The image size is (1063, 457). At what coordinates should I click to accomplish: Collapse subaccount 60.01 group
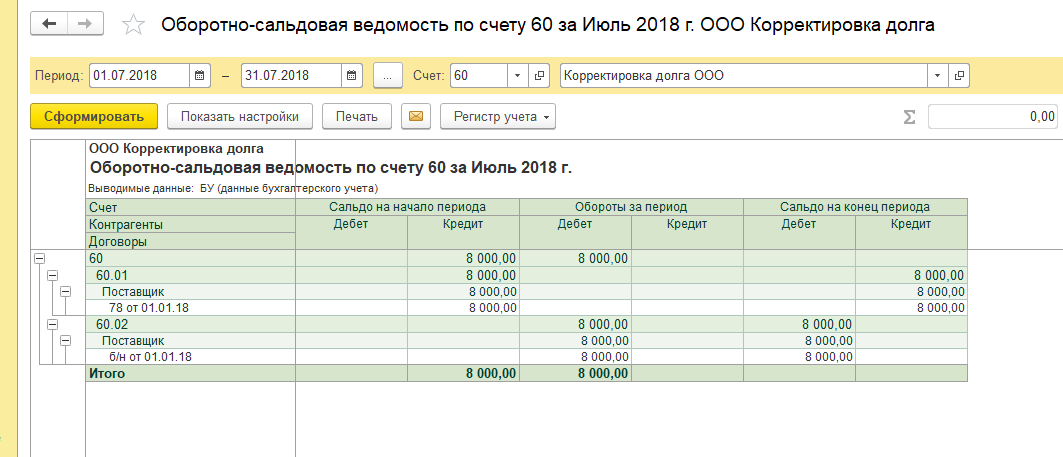point(52,275)
